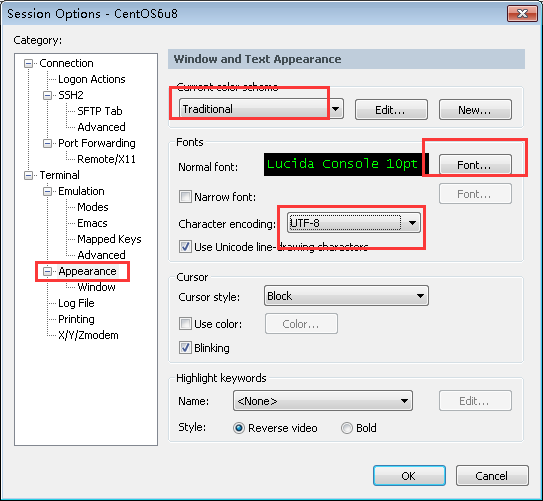Toggle the Blinking cursor checkbox
The image size is (543, 501).
[185, 347]
